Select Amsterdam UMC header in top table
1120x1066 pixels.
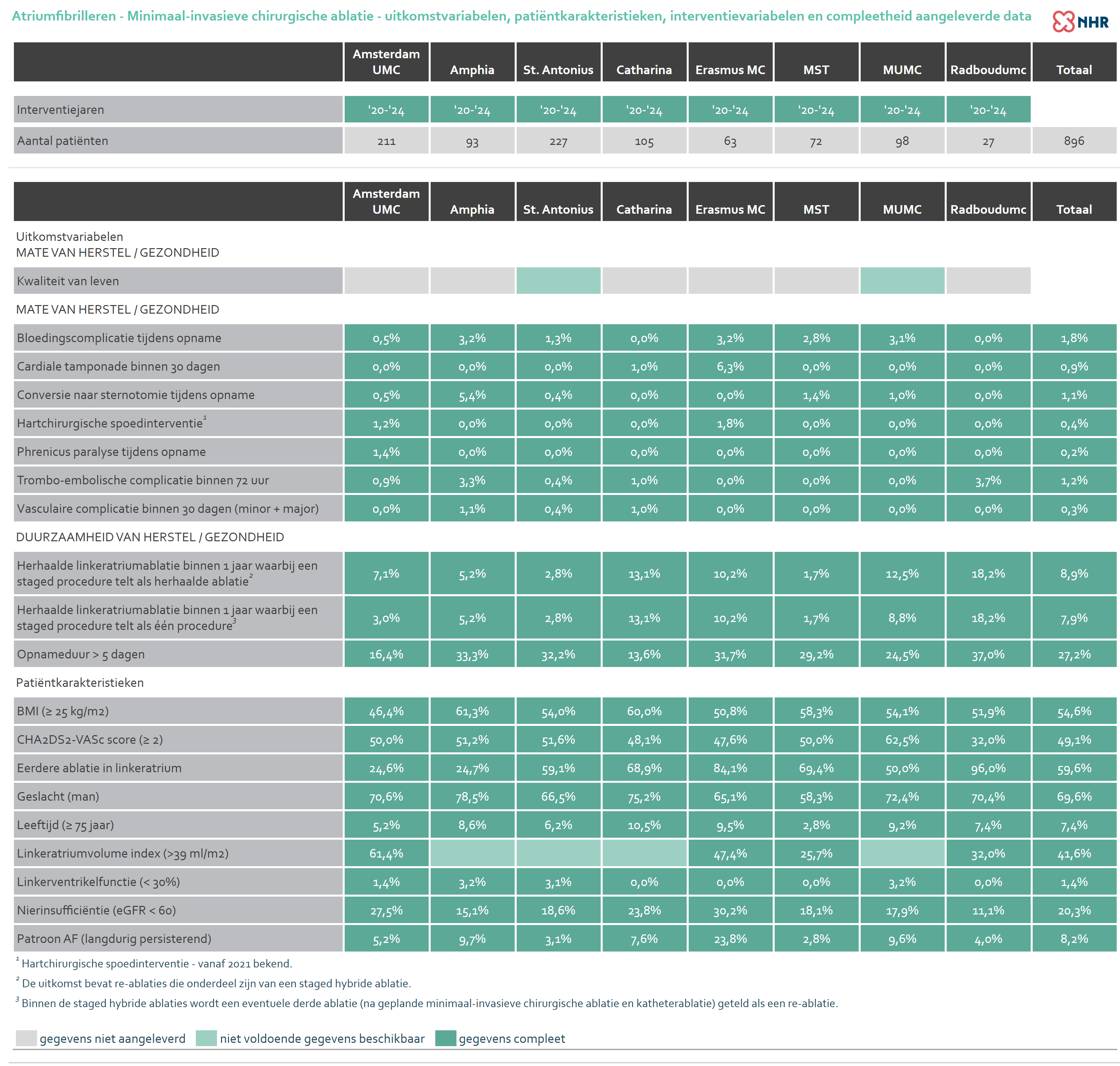(386, 62)
